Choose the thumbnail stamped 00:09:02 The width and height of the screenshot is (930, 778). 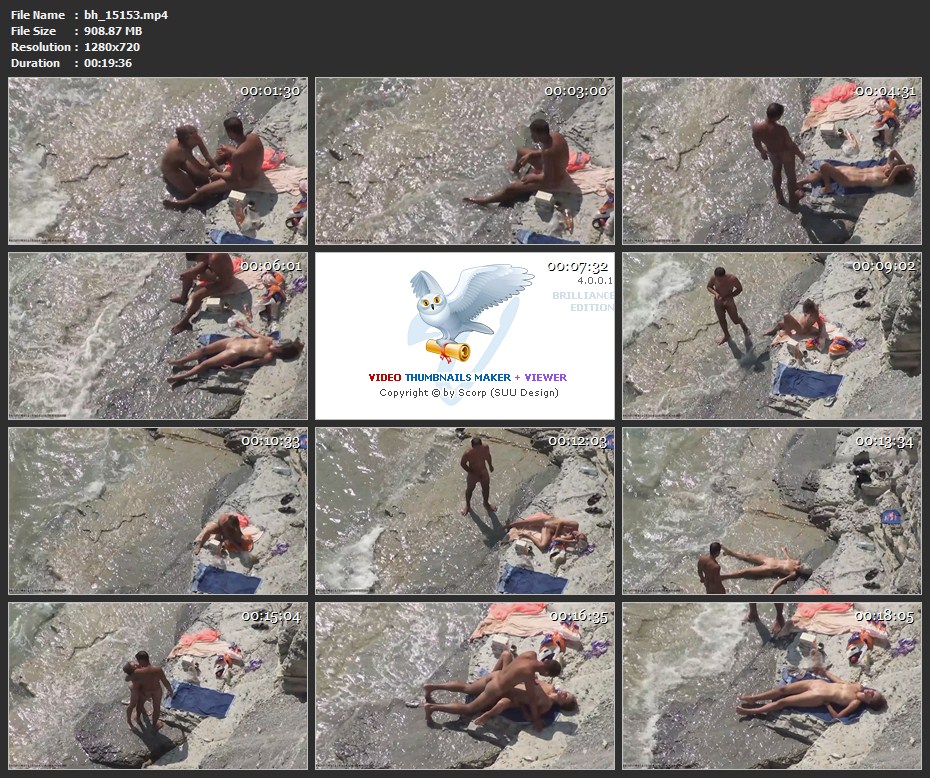[771, 336]
